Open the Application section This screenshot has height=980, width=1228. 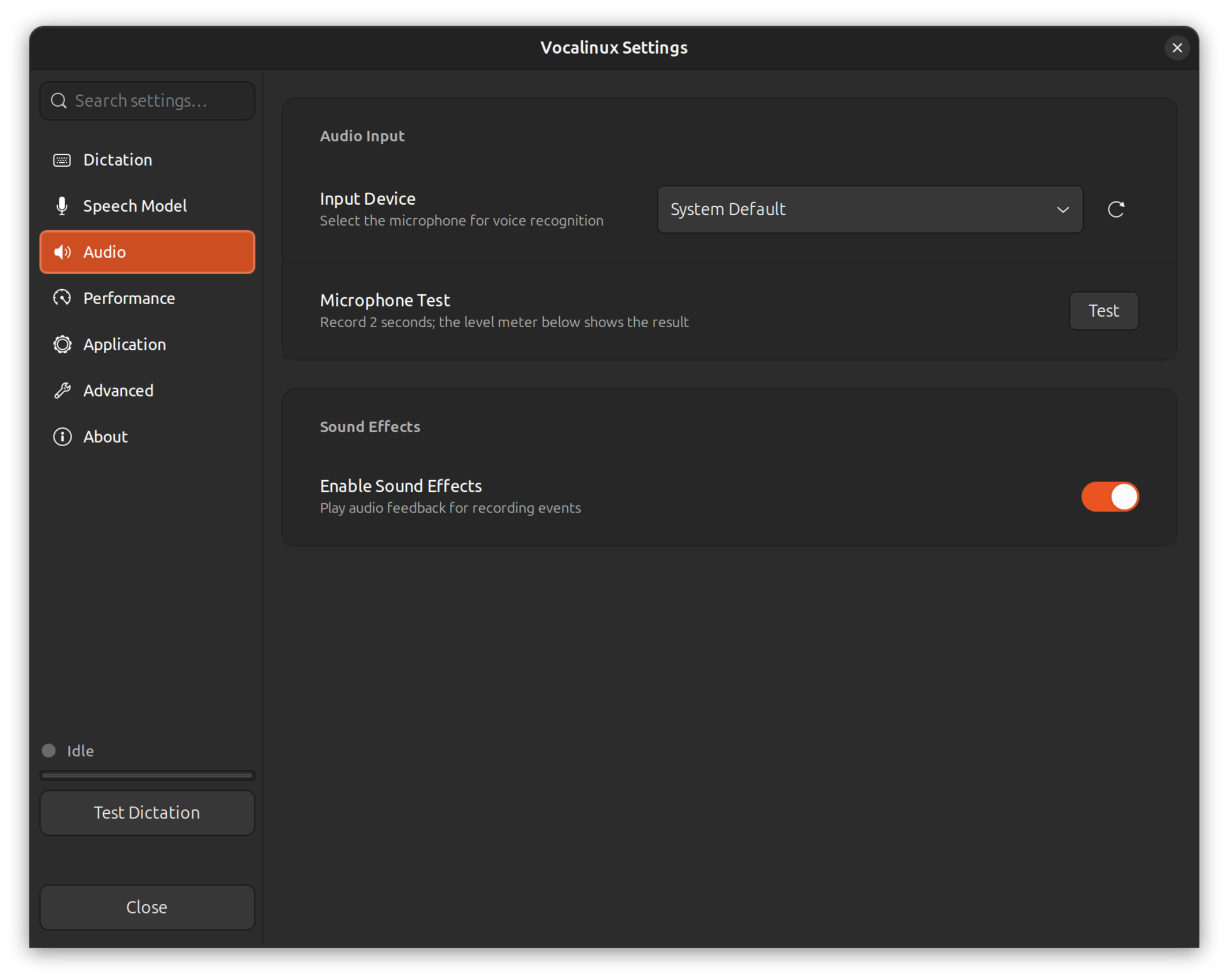[x=147, y=345]
